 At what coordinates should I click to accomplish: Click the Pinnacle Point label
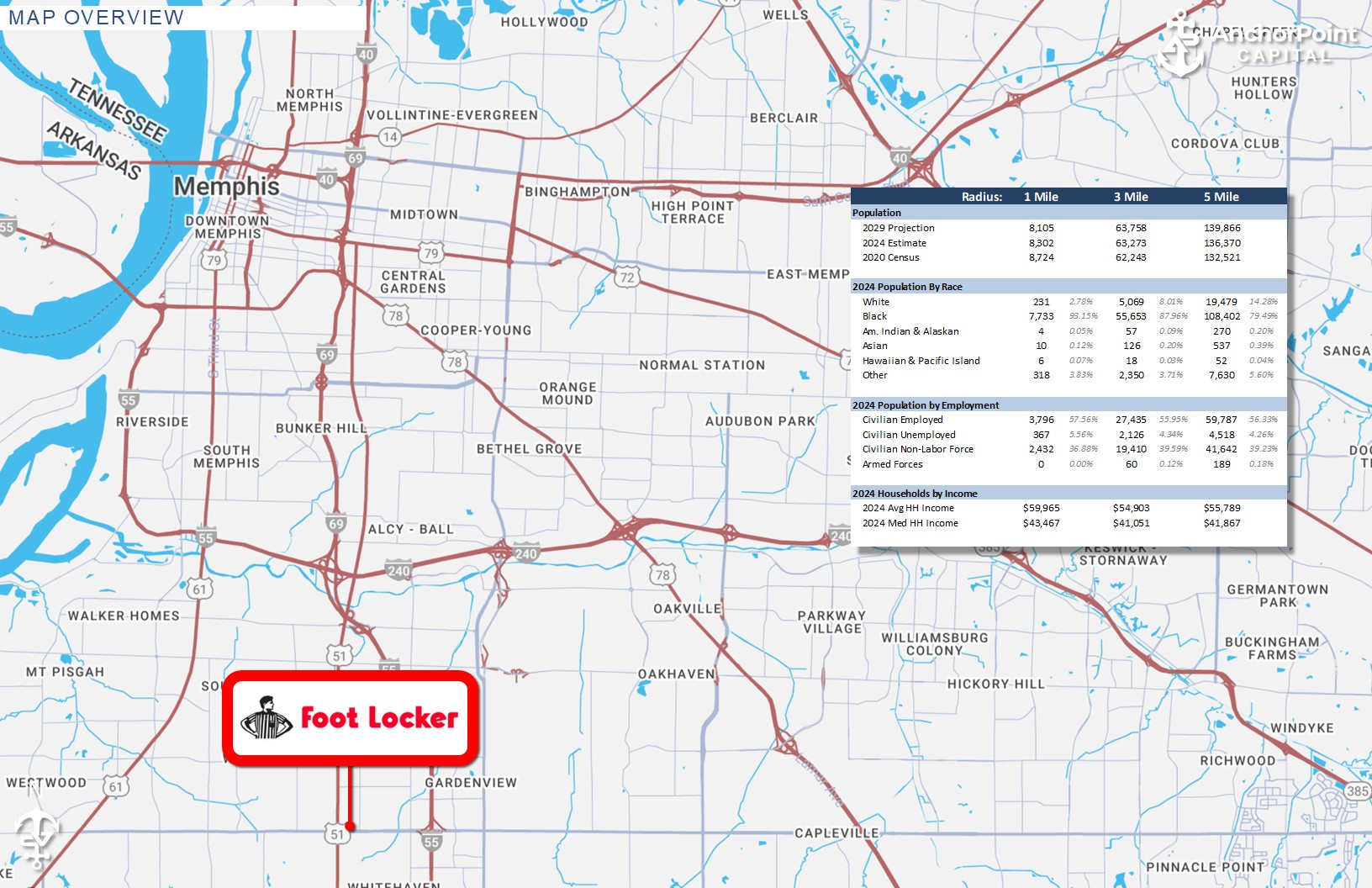(x=1206, y=867)
